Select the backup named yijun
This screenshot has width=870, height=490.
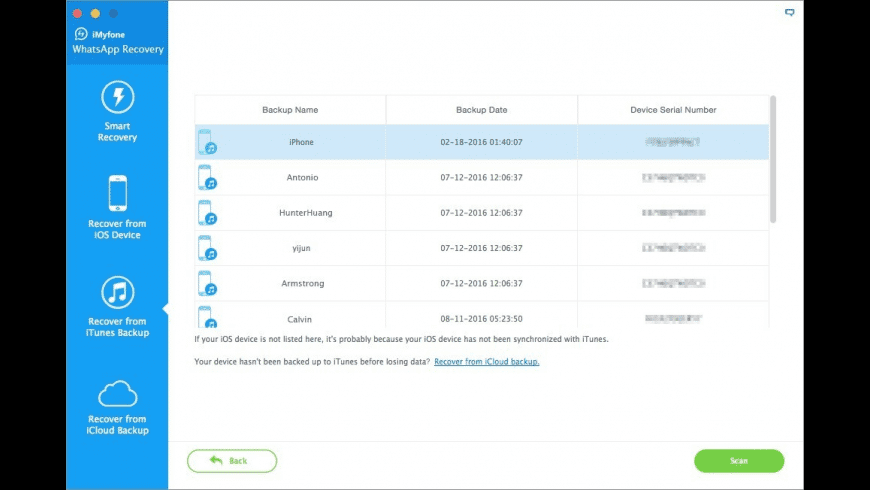[301, 248]
